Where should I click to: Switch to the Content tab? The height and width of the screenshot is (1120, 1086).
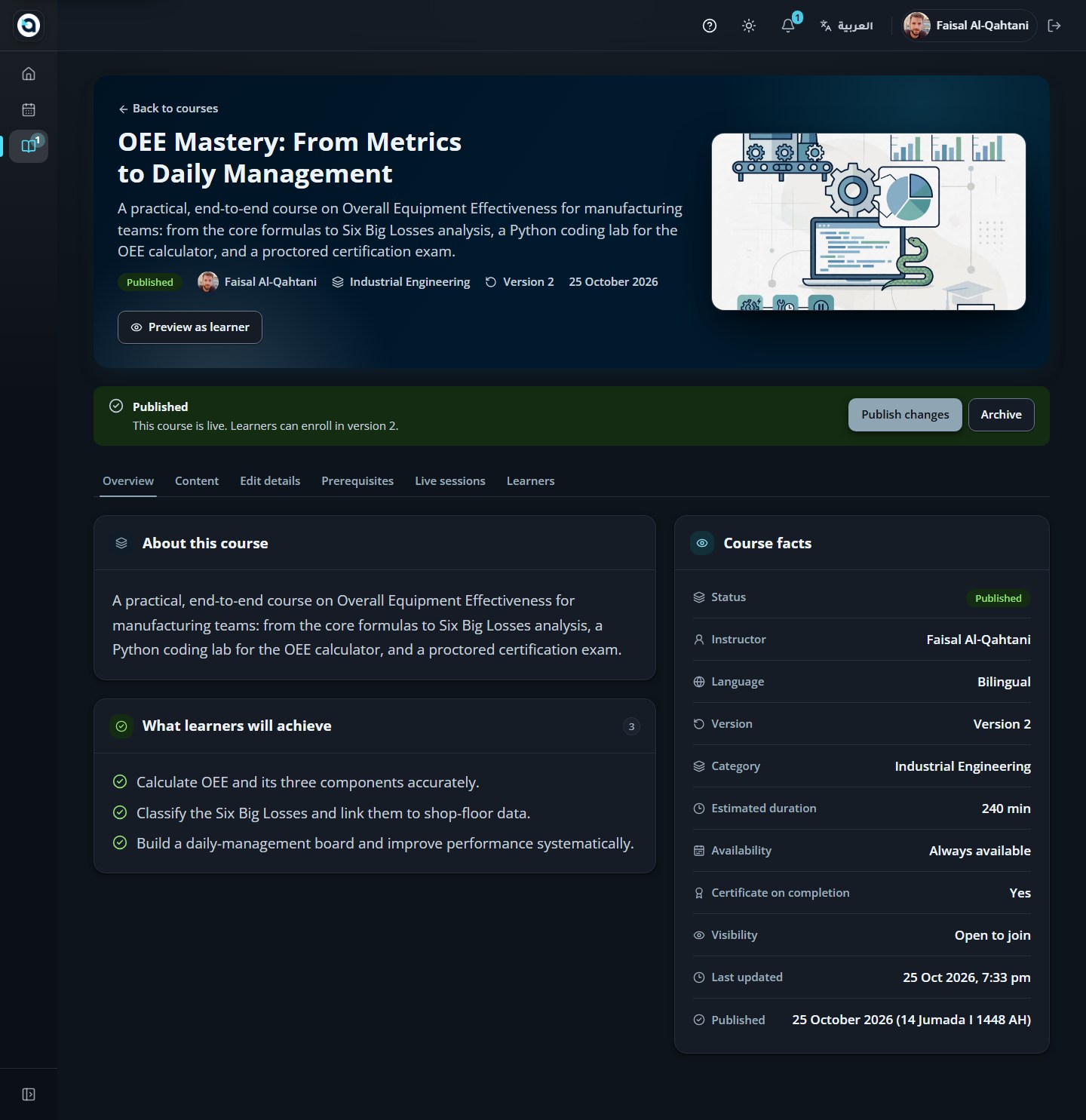pos(197,481)
